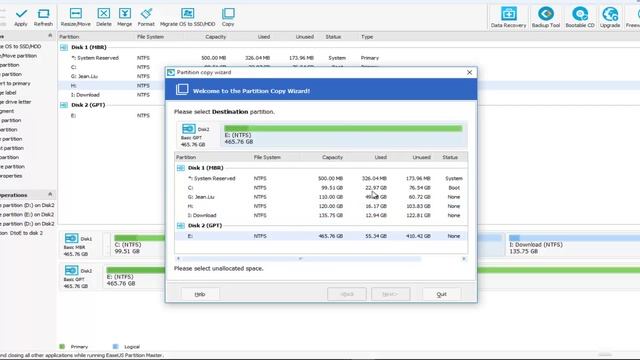Click Disk2 icon in wizard disk map
The image size is (640, 360).
(189, 129)
